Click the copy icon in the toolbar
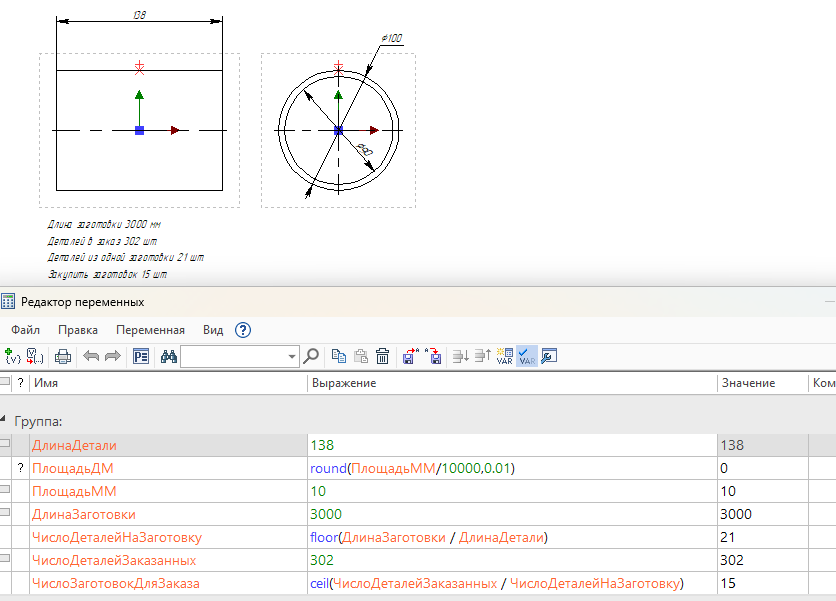The height and width of the screenshot is (601, 836). pyautogui.click(x=339, y=355)
